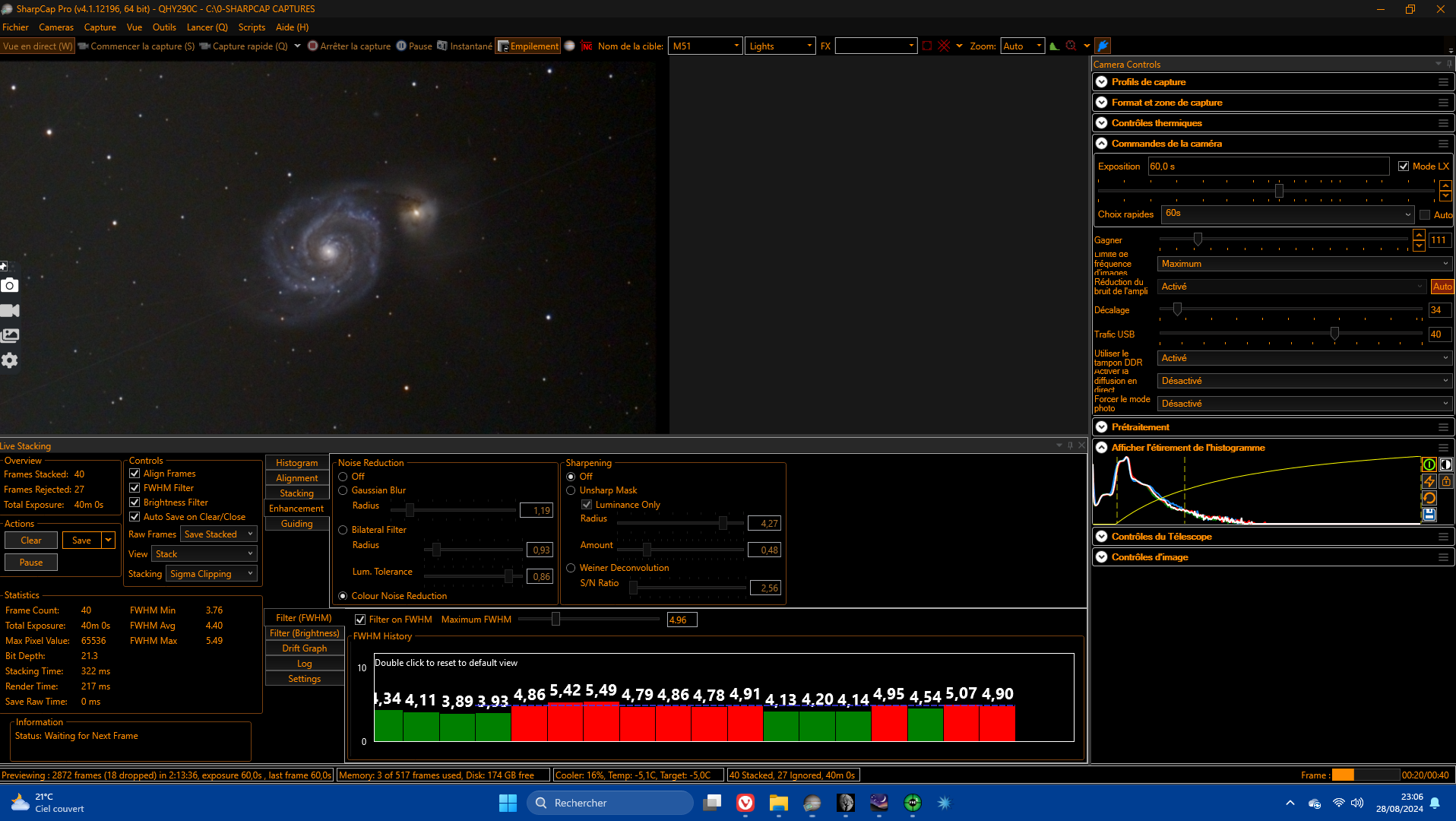Disable the Mode LX checkbox
1456x821 pixels.
click(1404, 166)
